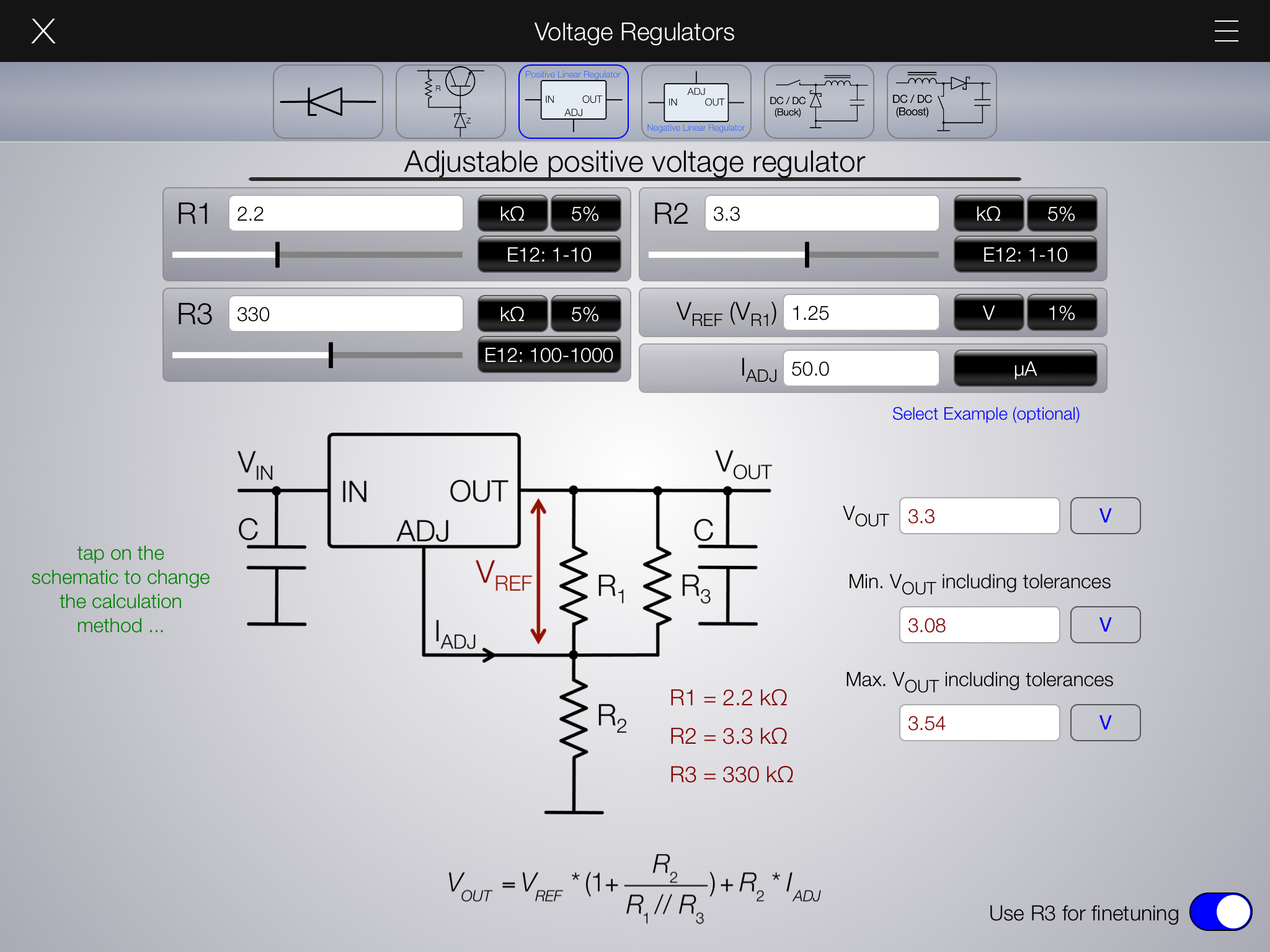Open R3 series E12: 100-1000 selector
This screenshot has width=1270, height=952.
(x=549, y=355)
